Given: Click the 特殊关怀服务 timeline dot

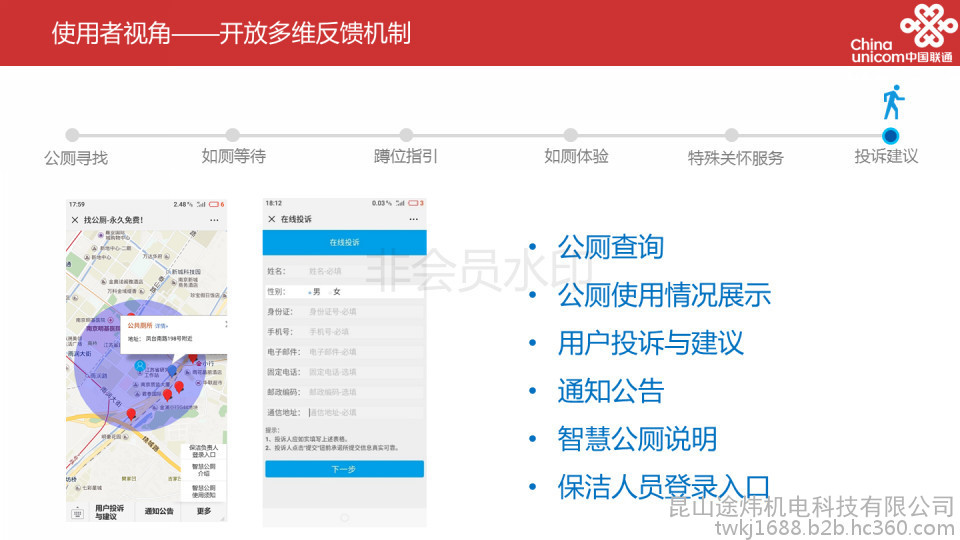Looking at the screenshot, I should (x=732, y=135).
